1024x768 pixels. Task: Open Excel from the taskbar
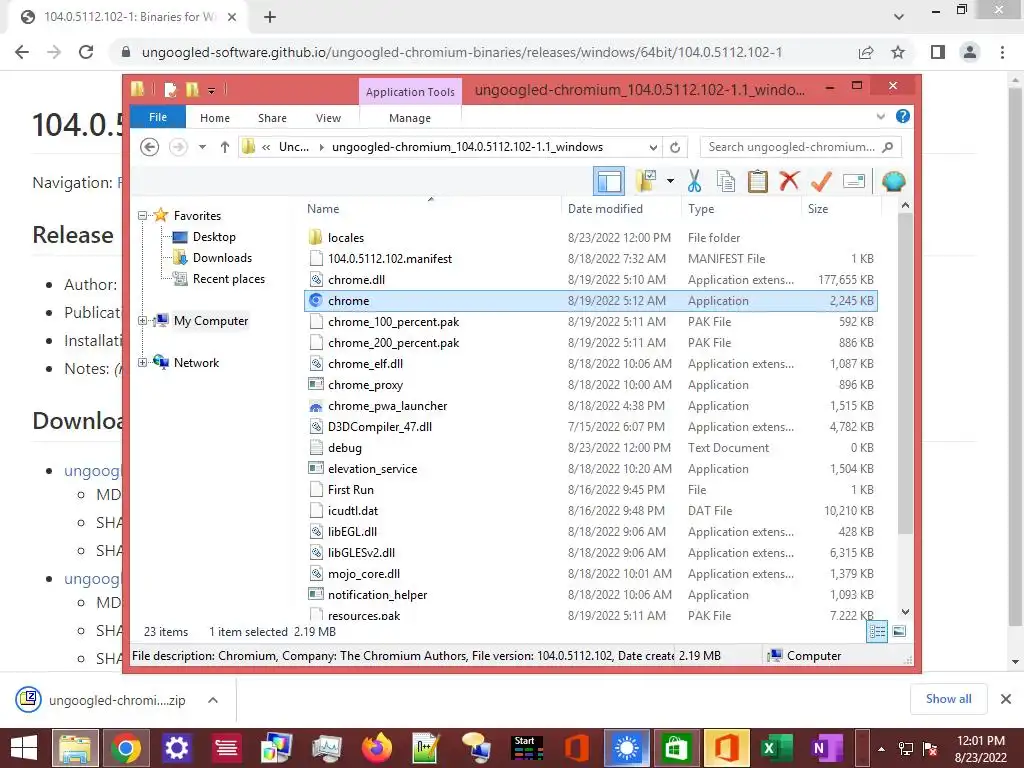click(776, 748)
